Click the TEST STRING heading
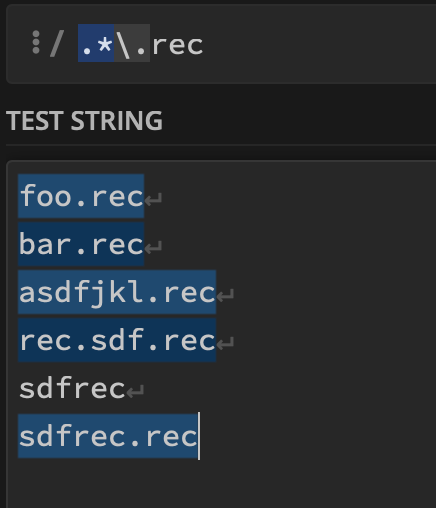436x508 pixels. point(84,120)
